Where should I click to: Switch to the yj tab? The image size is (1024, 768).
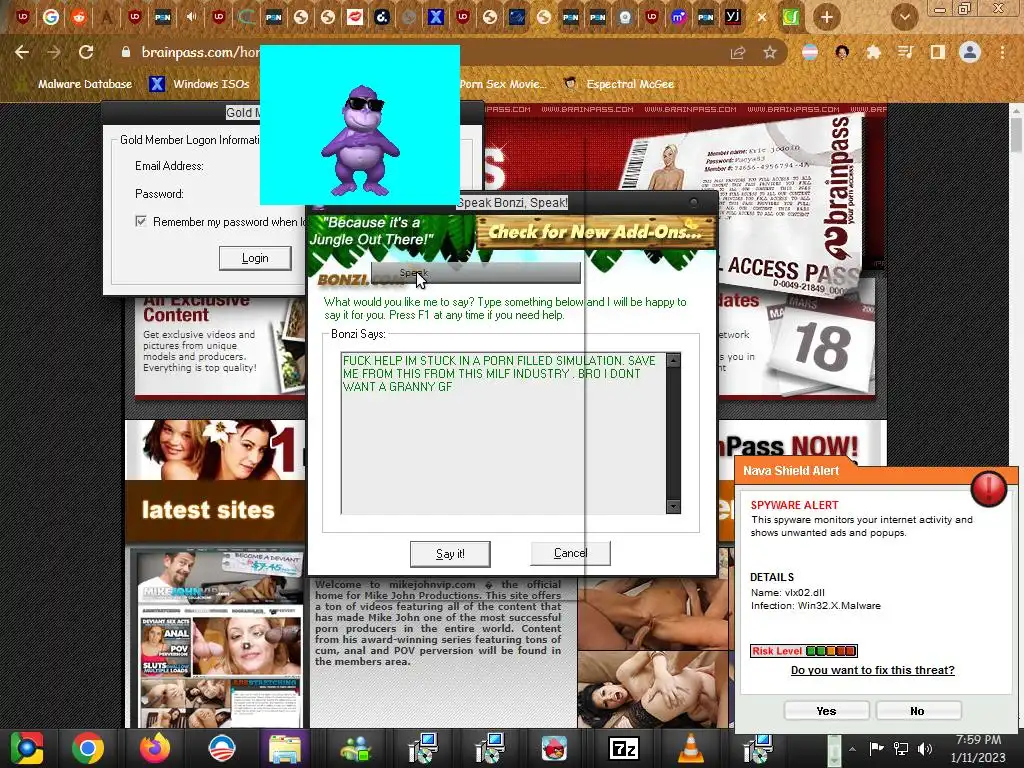tap(733, 17)
